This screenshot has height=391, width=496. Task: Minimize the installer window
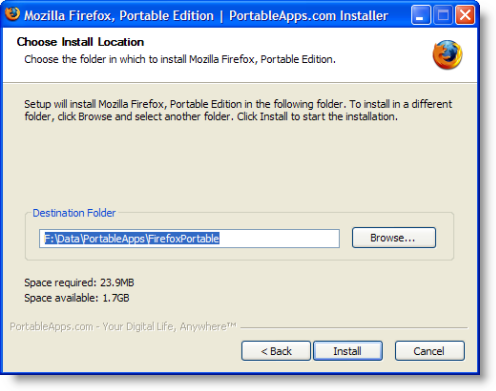[x=420, y=15]
